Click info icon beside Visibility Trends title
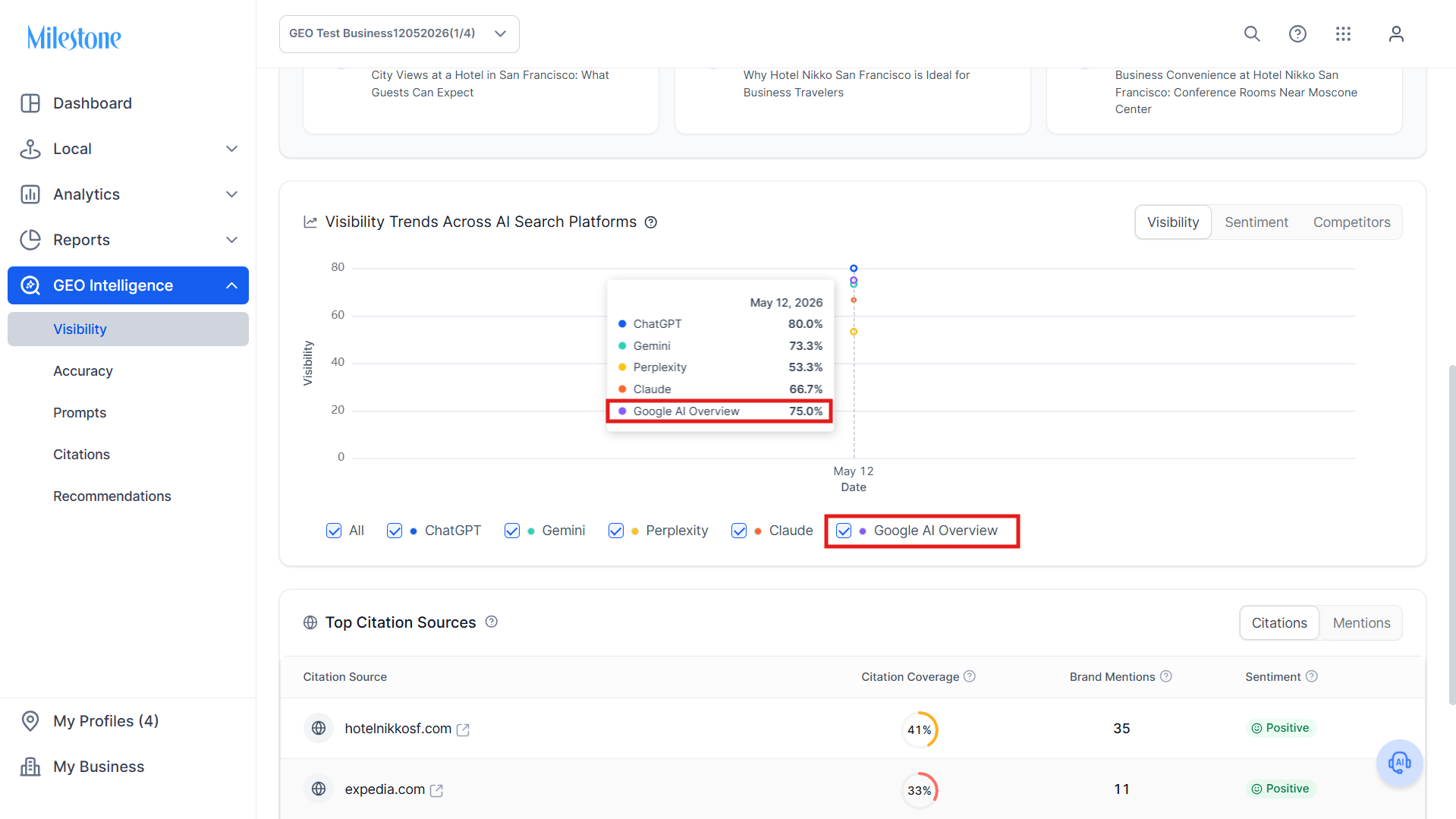 651,222
